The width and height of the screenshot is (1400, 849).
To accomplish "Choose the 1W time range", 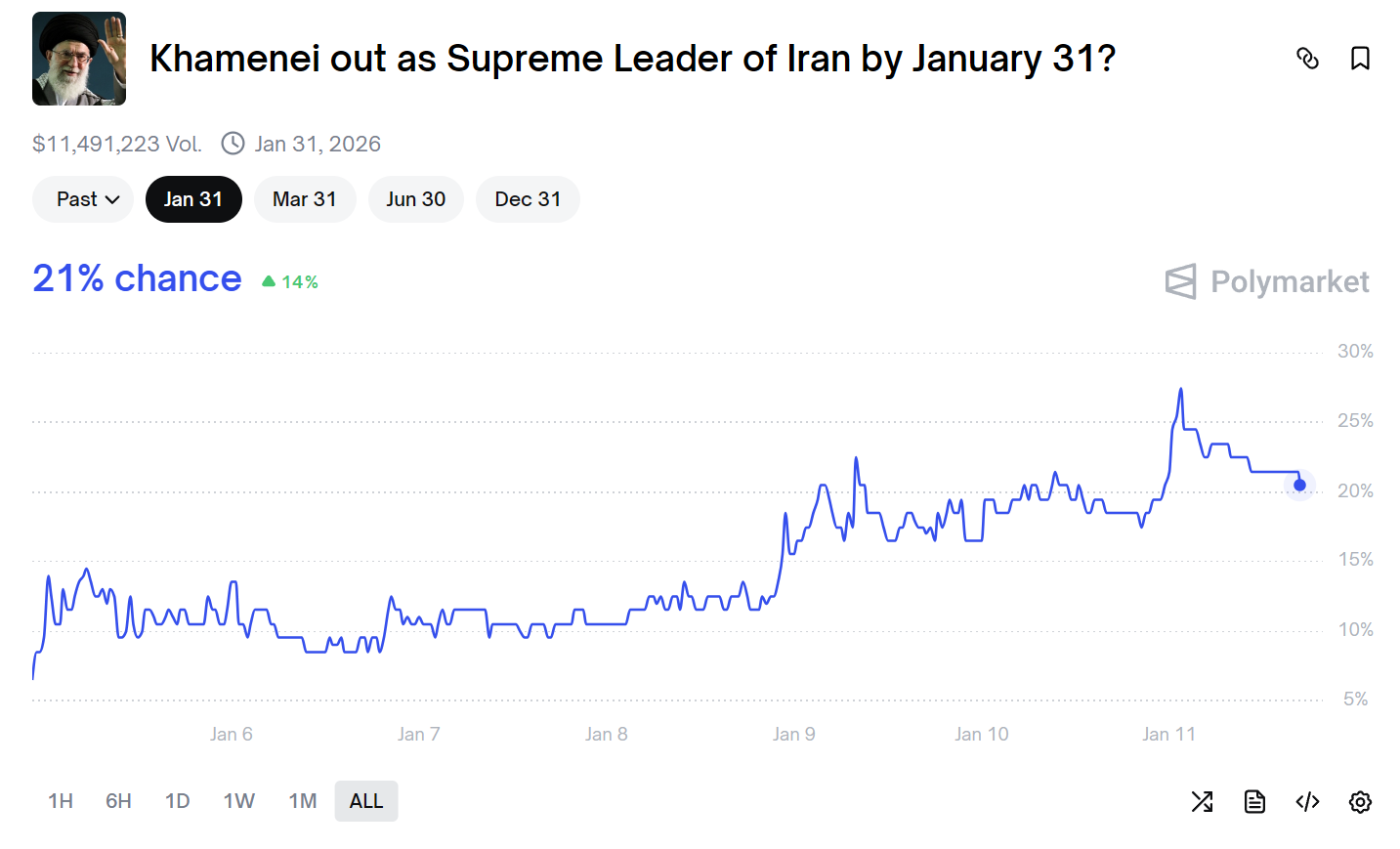I will pyautogui.click(x=238, y=801).
